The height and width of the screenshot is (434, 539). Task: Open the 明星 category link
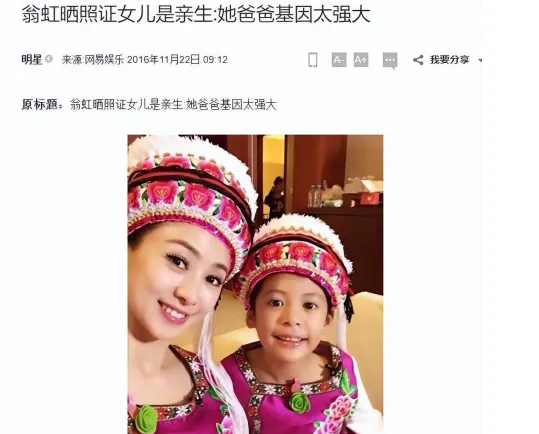click(x=32, y=59)
